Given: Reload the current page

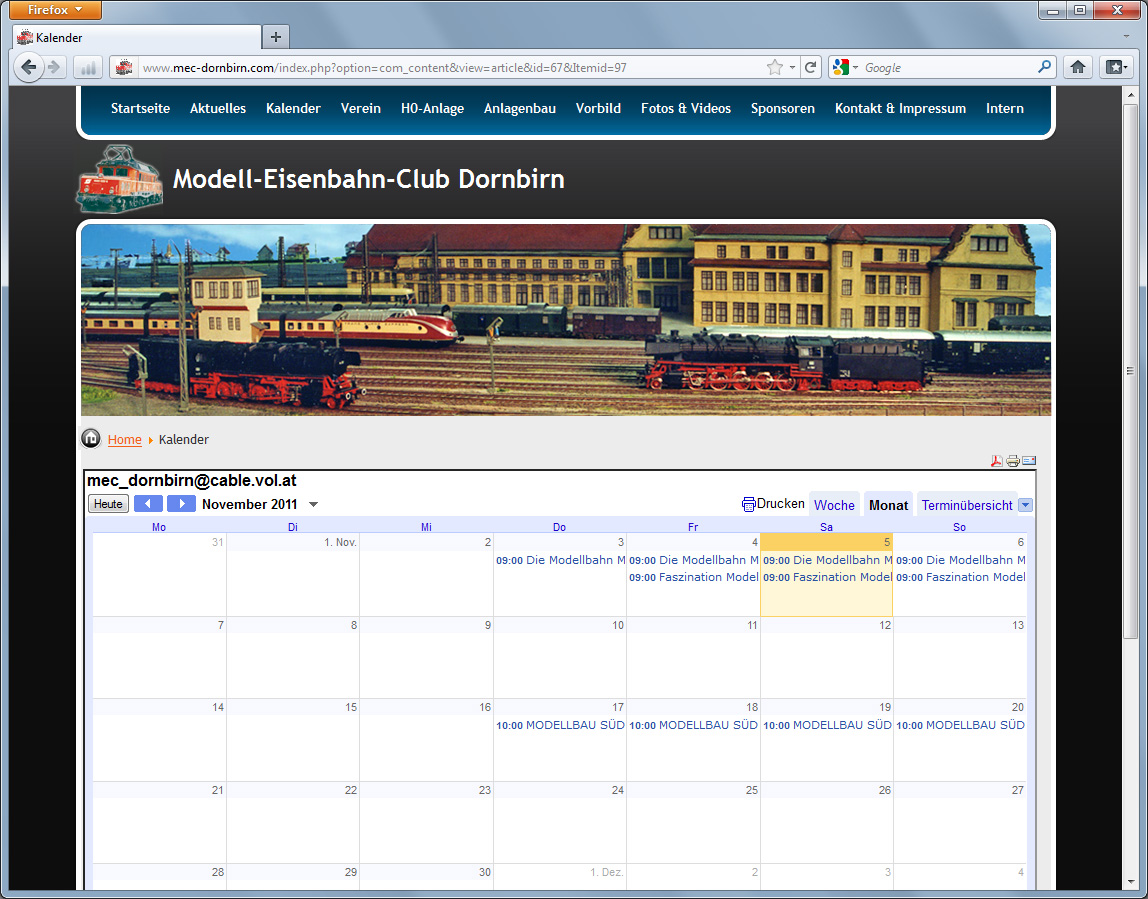Looking at the screenshot, I should 810,67.
